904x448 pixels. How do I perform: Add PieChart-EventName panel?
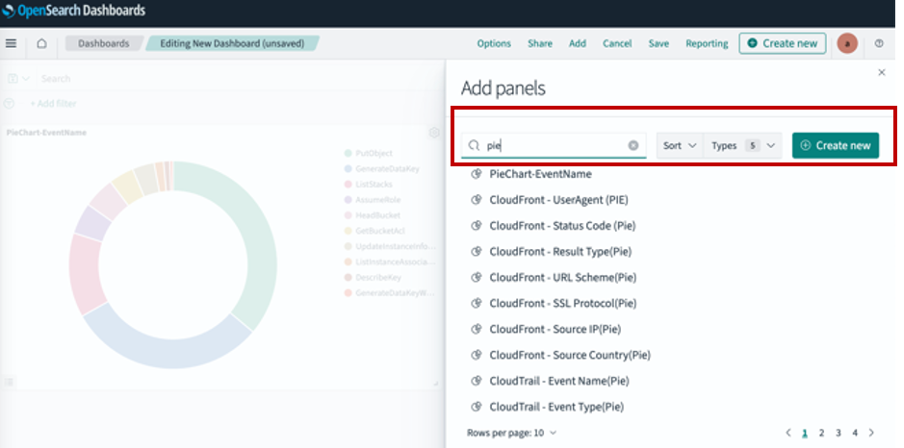coord(540,174)
